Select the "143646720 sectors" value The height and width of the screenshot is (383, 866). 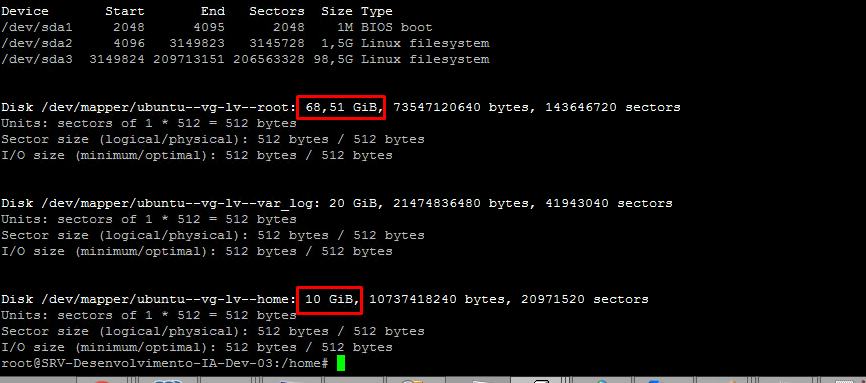[613, 107]
